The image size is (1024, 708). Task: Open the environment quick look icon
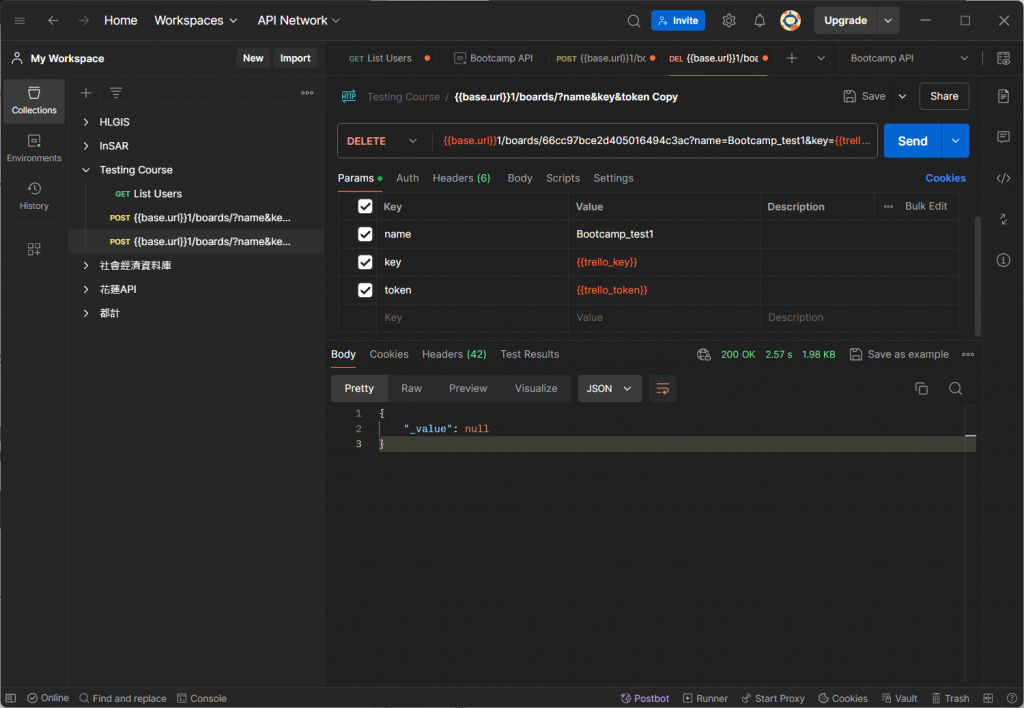coord(1003,58)
